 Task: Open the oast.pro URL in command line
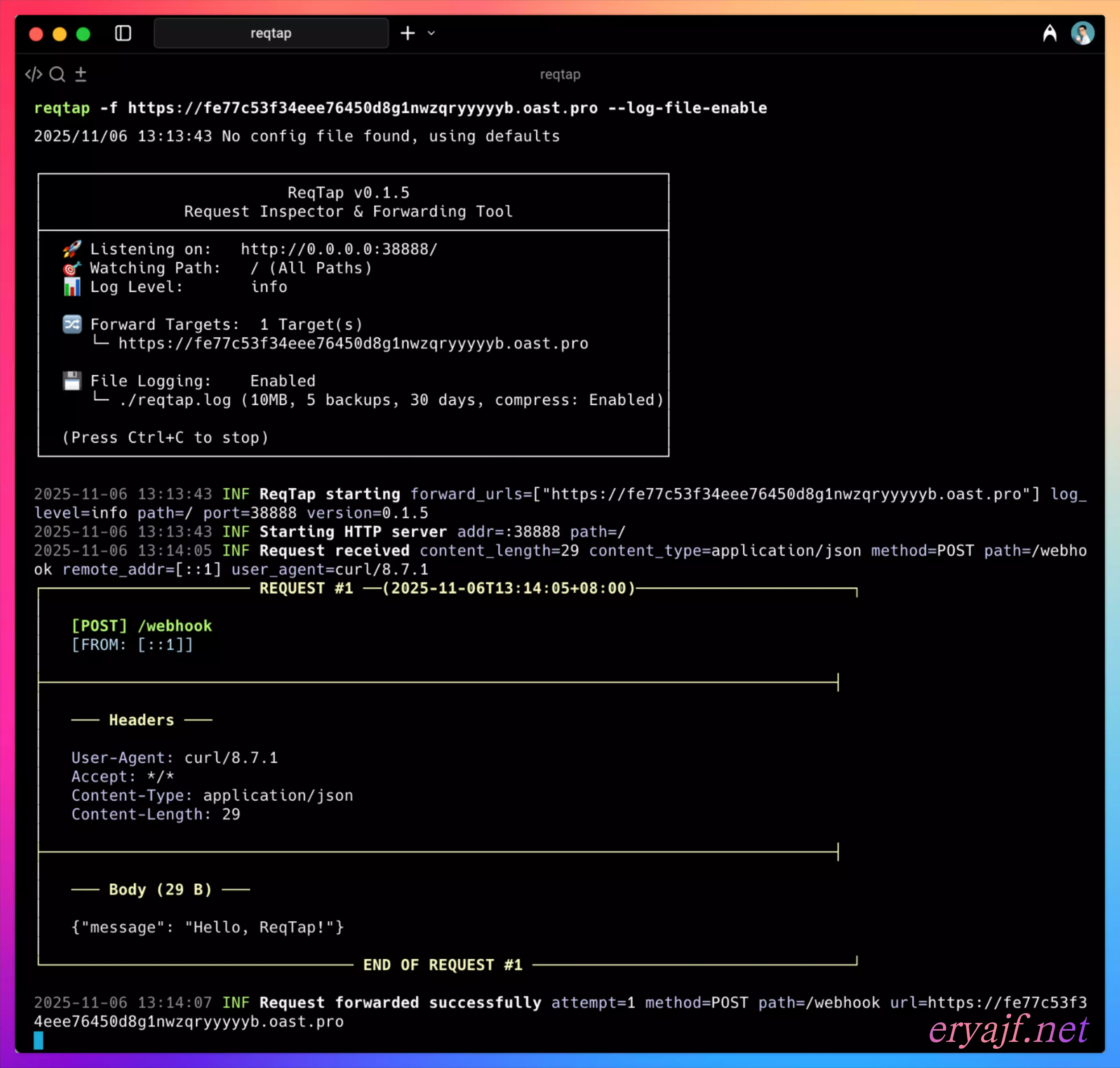coord(363,108)
